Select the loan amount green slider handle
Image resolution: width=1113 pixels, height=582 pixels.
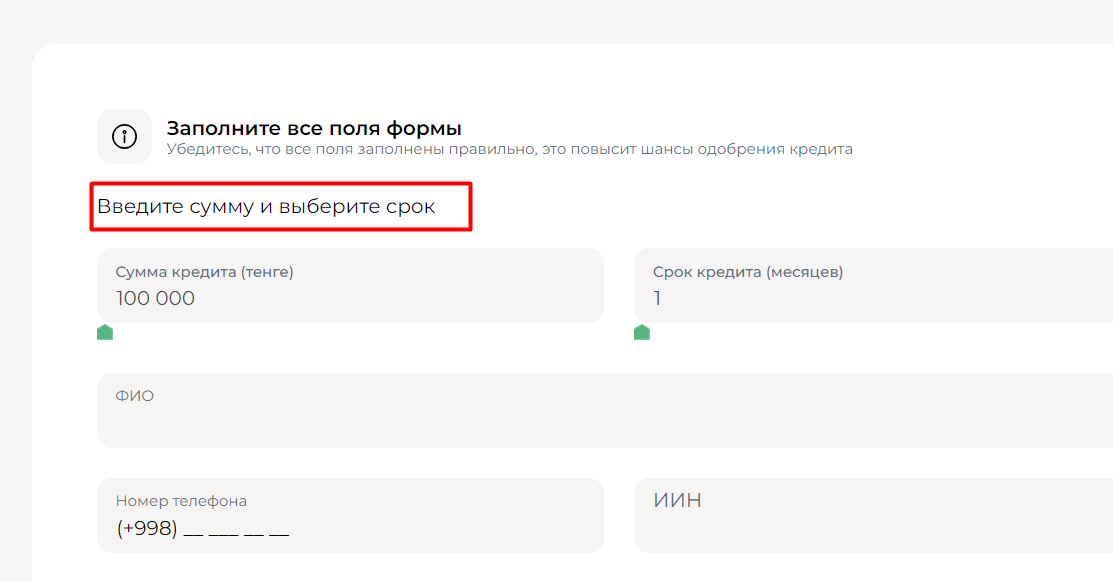pos(105,332)
